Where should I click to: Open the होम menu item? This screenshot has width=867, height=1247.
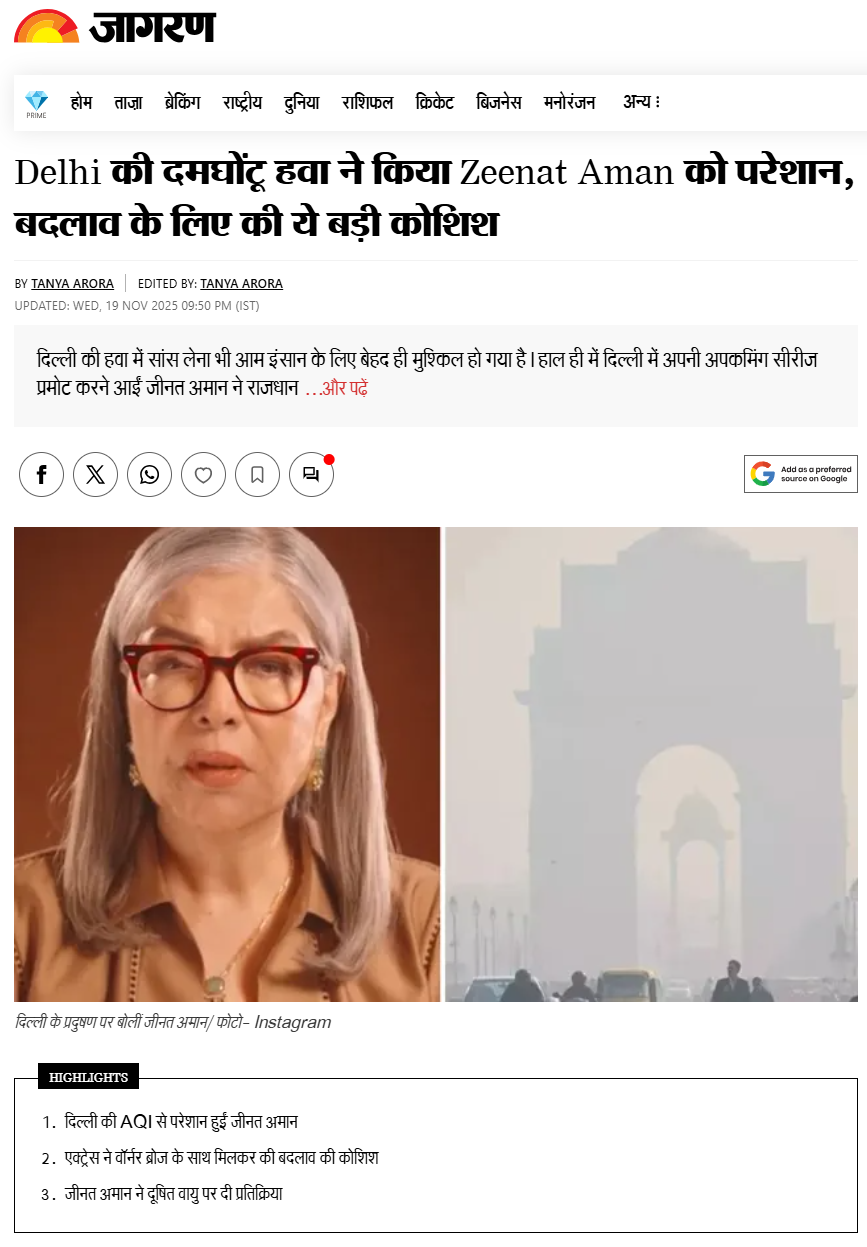(81, 103)
